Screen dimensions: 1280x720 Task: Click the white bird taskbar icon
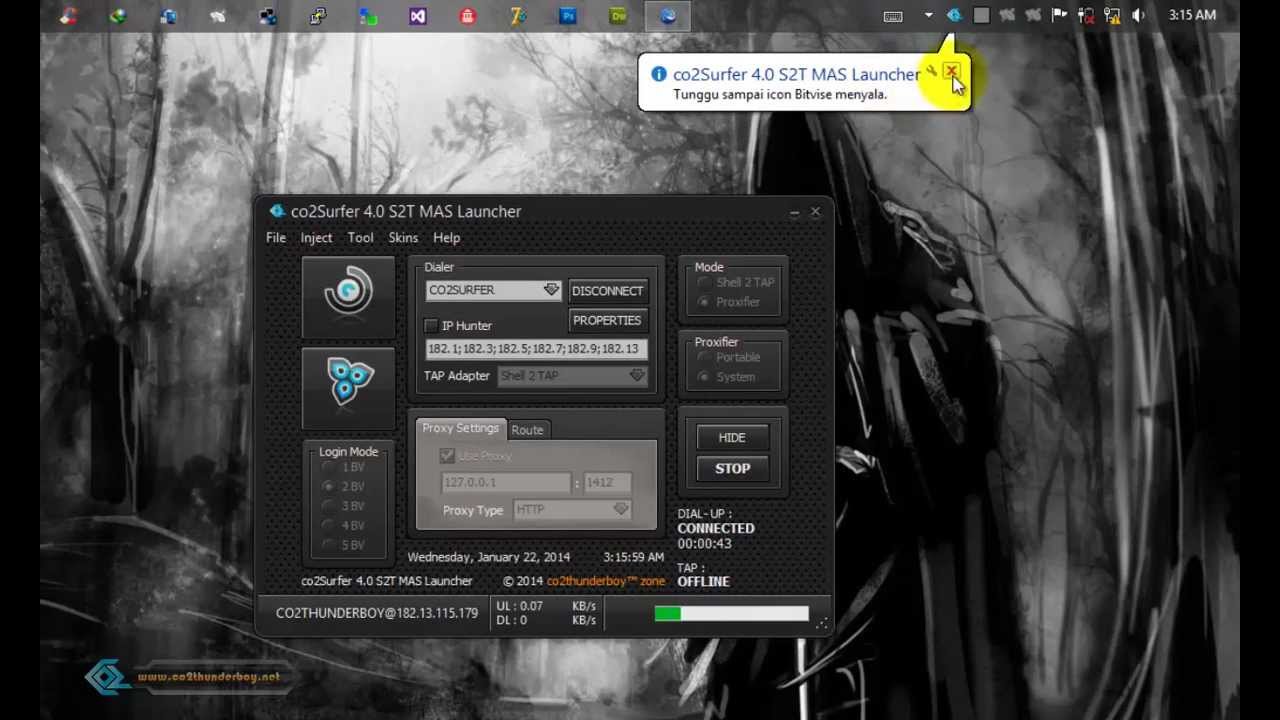[218, 16]
